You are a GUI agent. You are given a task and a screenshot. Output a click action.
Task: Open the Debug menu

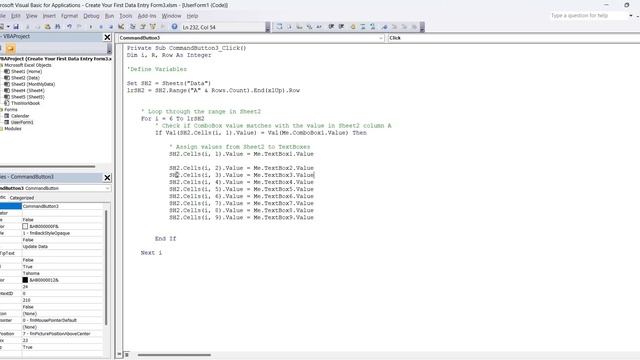[x=91, y=16]
